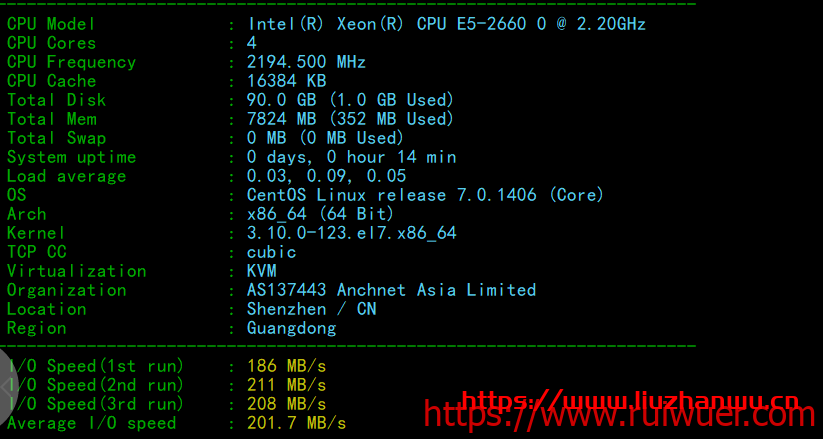Click the Average I/O speed 201.7 MB/s value
Image resolution: width=823 pixels, height=439 pixels.
click(296, 423)
